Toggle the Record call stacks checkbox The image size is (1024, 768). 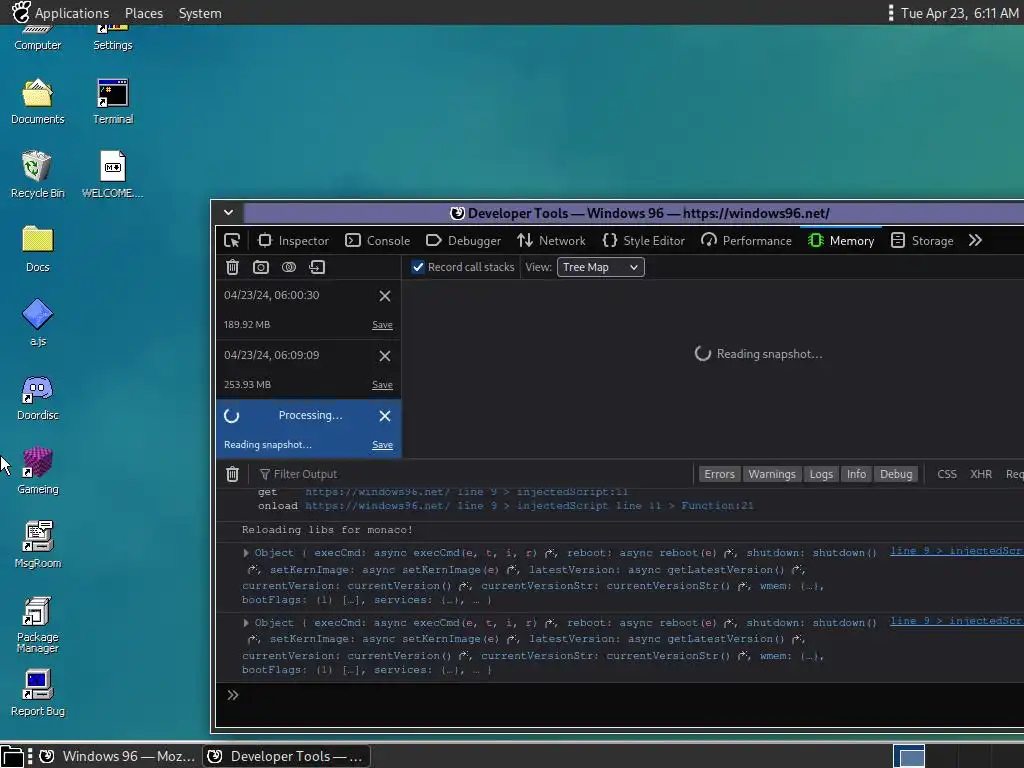[x=418, y=267]
